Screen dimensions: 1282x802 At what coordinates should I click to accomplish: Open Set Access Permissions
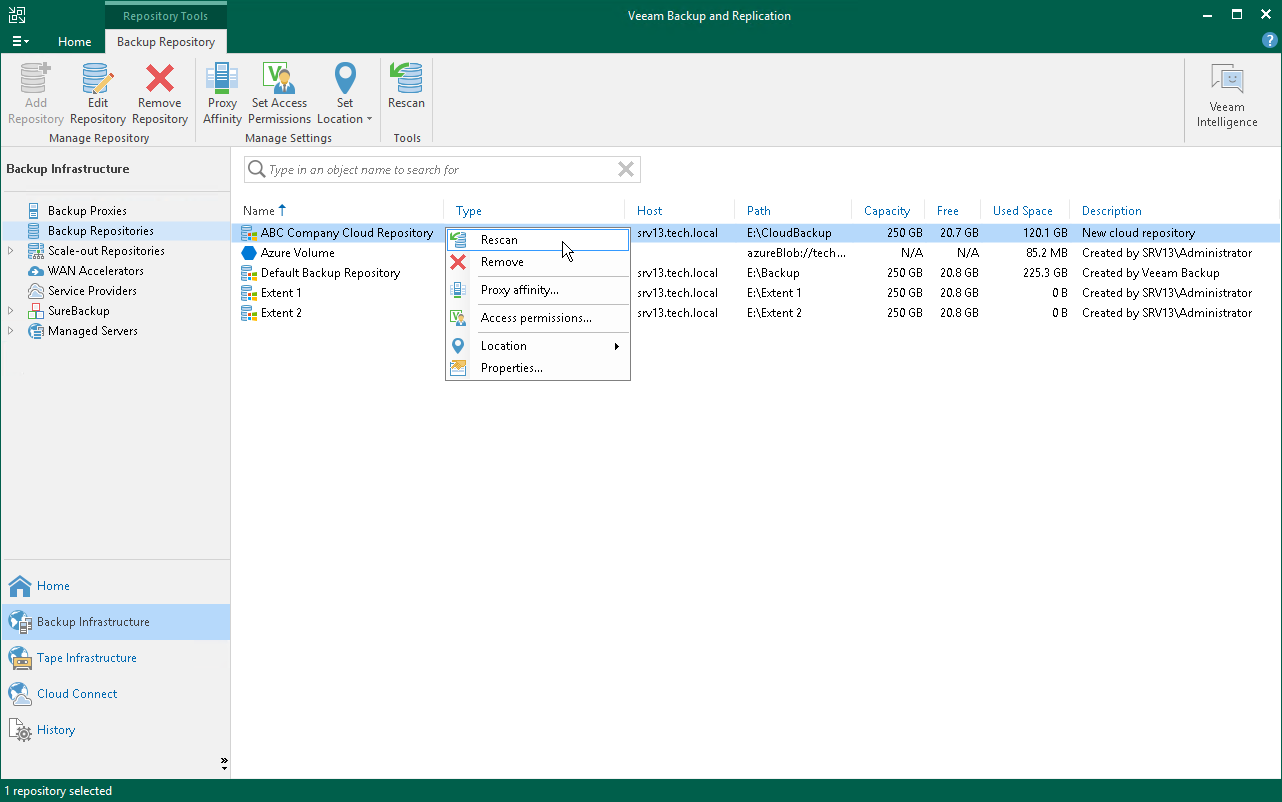click(x=279, y=90)
